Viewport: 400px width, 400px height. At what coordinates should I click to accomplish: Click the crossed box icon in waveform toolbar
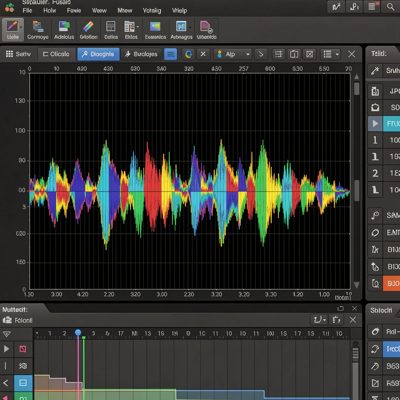[310, 54]
